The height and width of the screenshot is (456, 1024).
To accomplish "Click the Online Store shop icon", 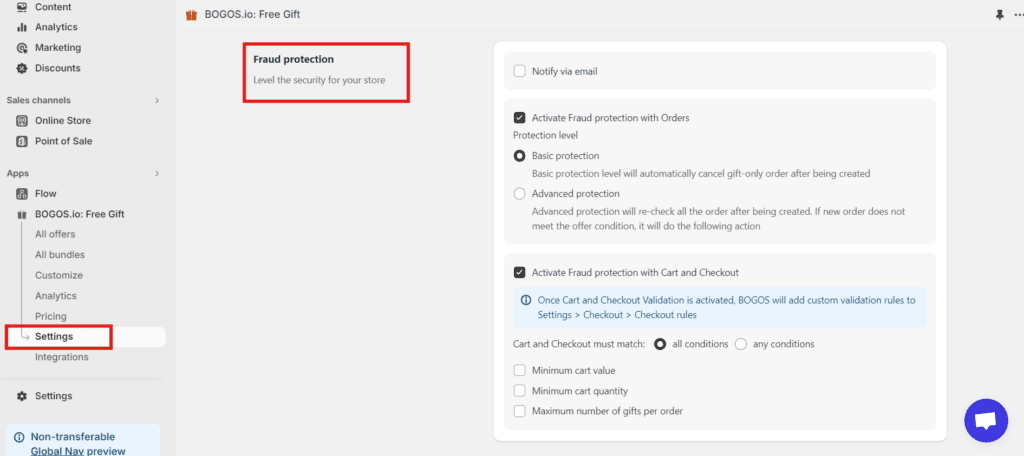I will [22, 121].
